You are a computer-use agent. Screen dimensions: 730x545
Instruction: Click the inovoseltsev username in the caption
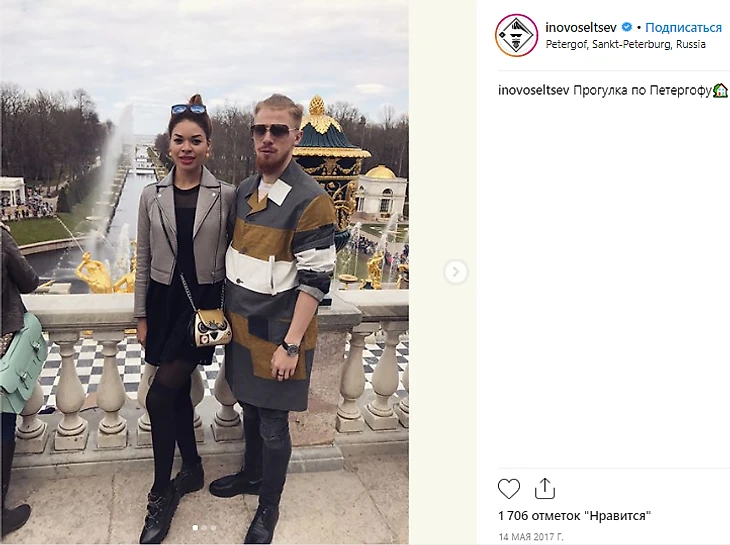coord(534,90)
